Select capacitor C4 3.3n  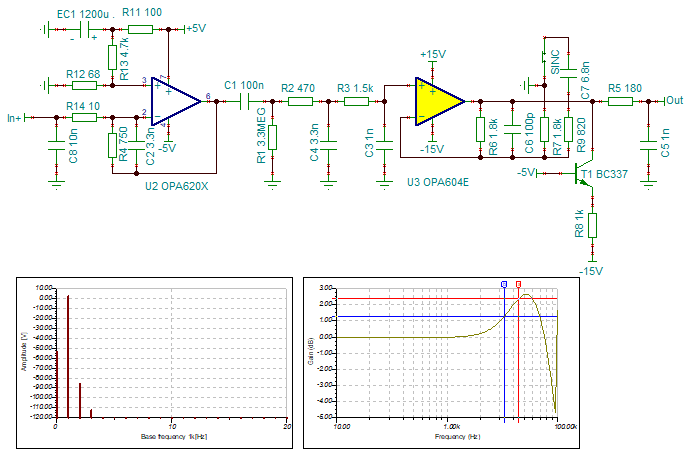[x=328, y=145]
